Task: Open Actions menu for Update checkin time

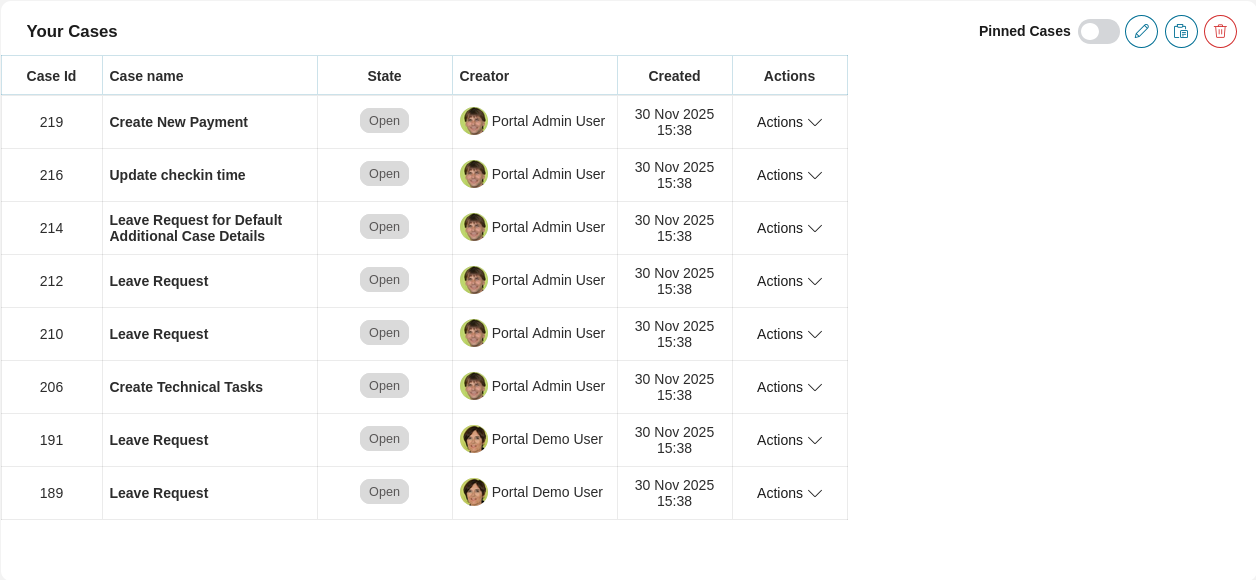Action: [x=789, y=175]
